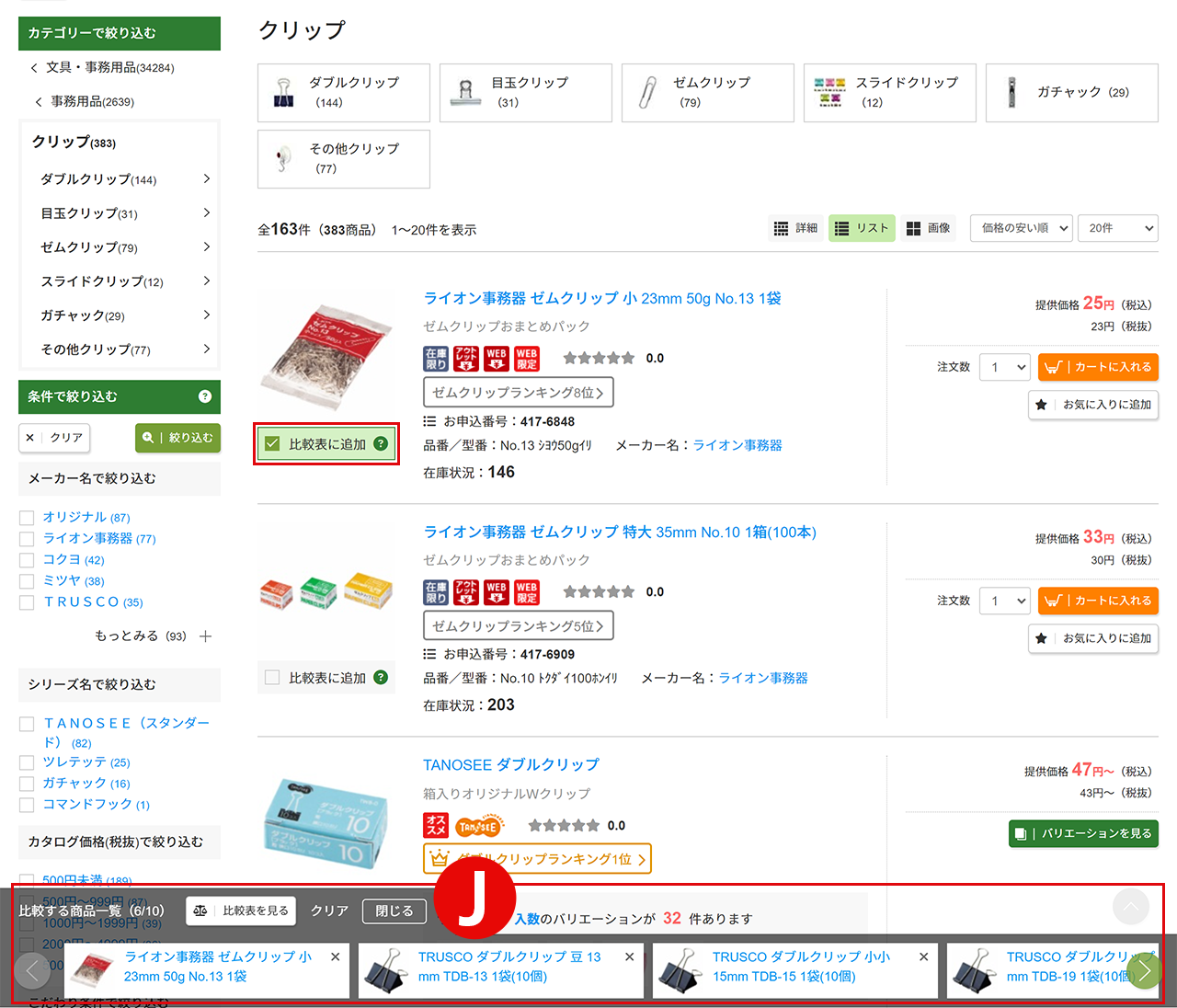
Task: Switch to 詳細 view mode
Action: 795,228
